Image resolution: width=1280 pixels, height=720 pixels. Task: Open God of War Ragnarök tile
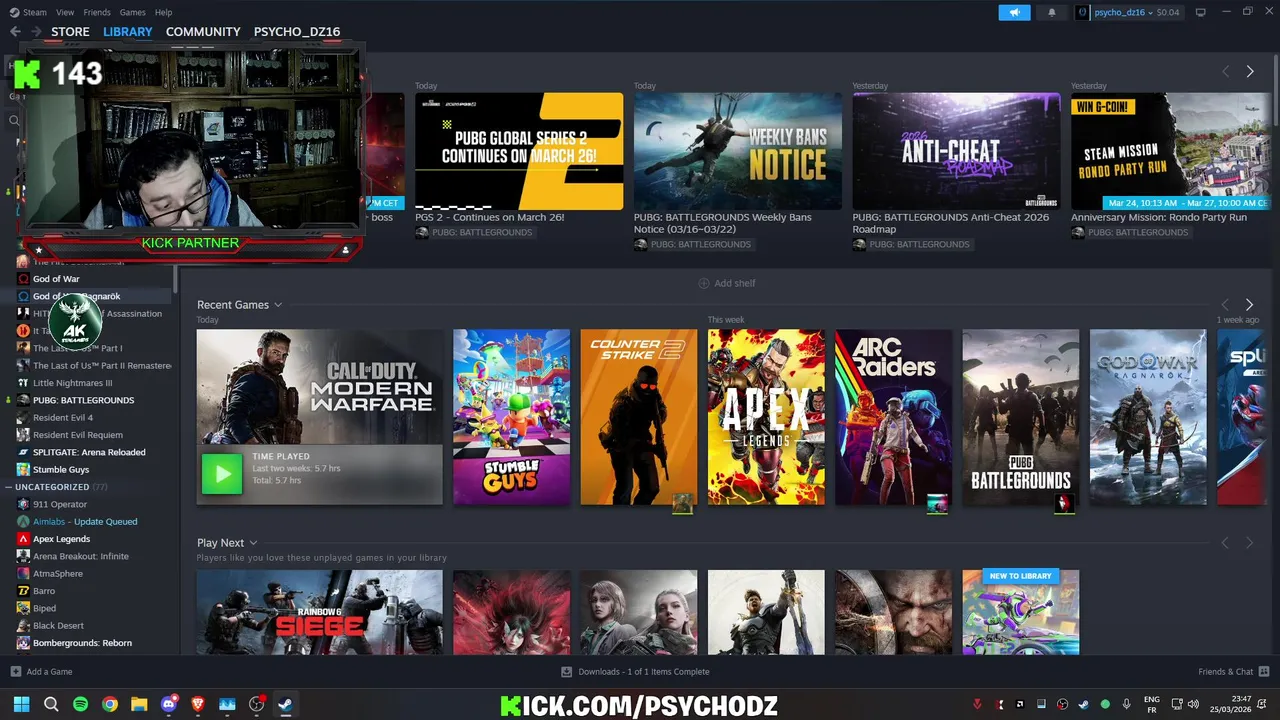click(1148, 417)
